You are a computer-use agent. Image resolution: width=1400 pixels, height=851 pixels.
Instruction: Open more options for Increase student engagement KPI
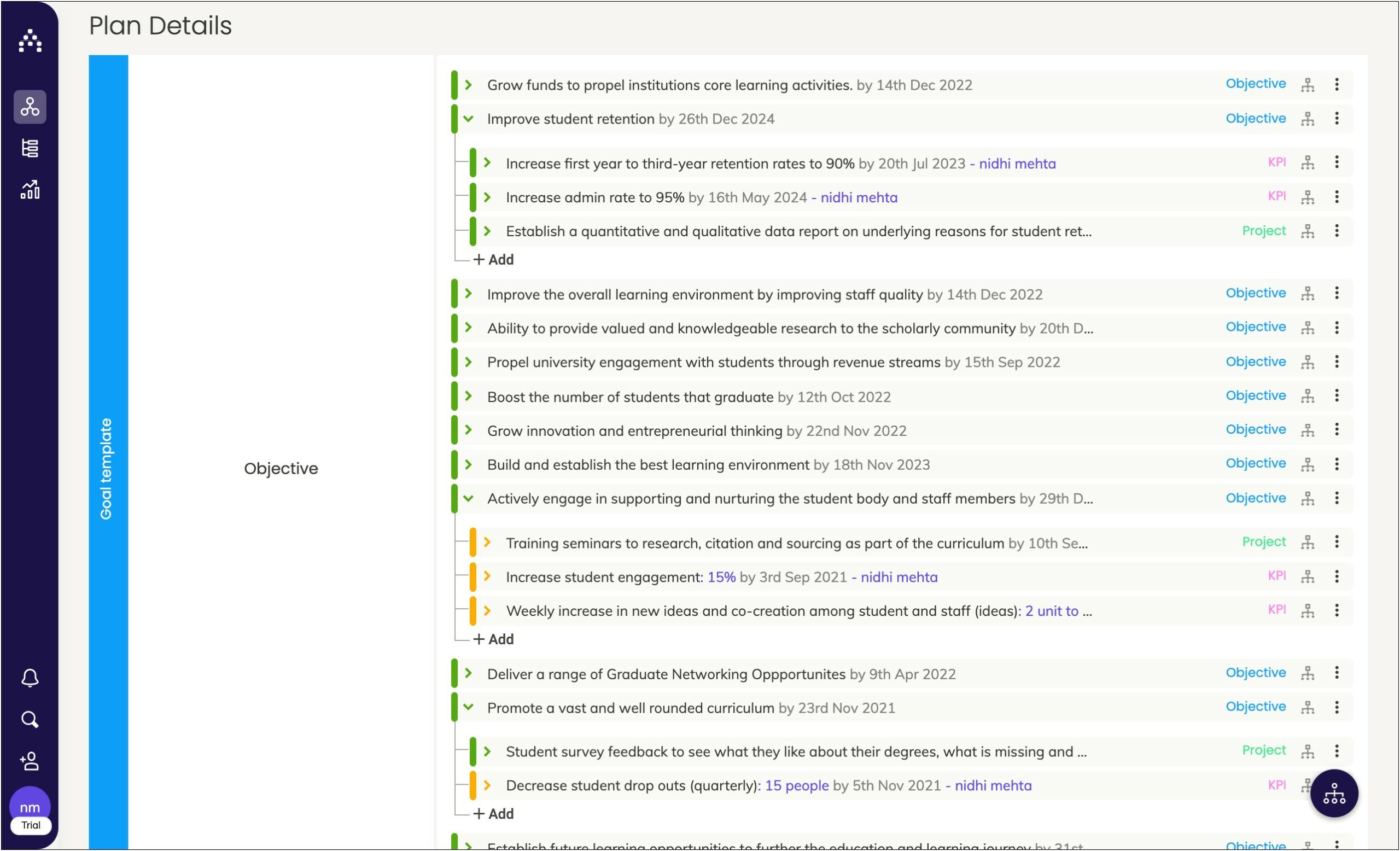coord(1337,576)
